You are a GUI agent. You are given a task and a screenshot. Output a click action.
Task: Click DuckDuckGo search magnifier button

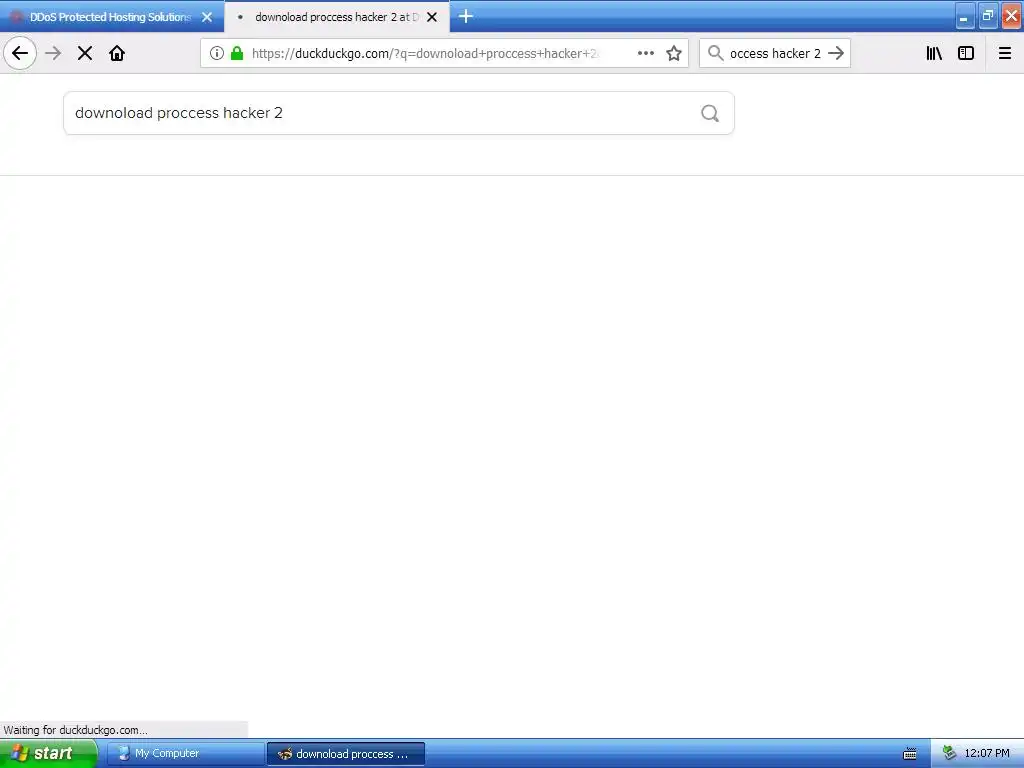coord(710,113)
